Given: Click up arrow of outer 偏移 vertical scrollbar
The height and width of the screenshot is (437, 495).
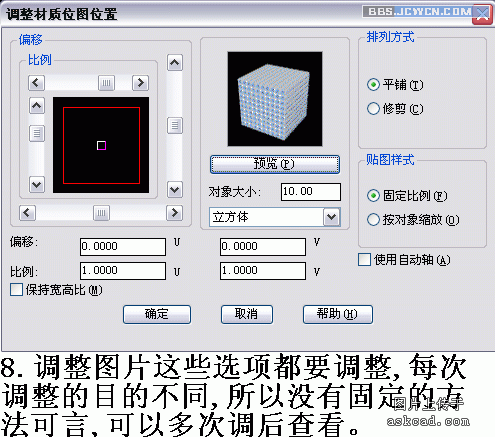Looking at the screenshot, I should point(175,63).
